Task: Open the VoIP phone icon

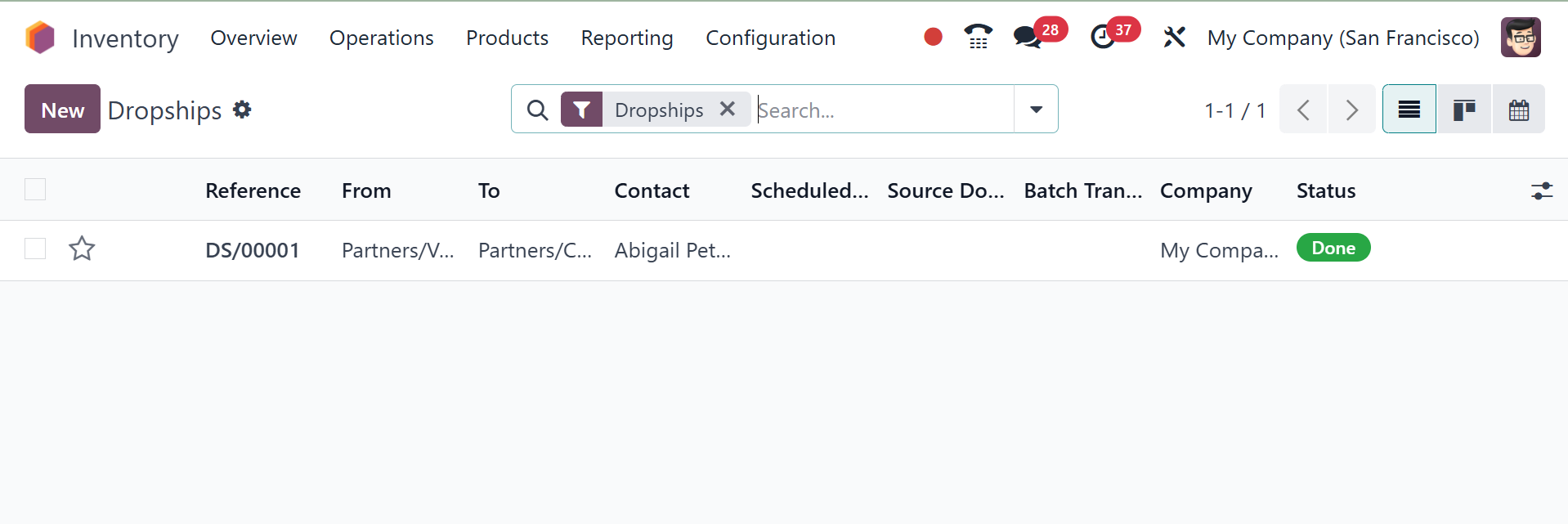Action: tap(977, 37)
